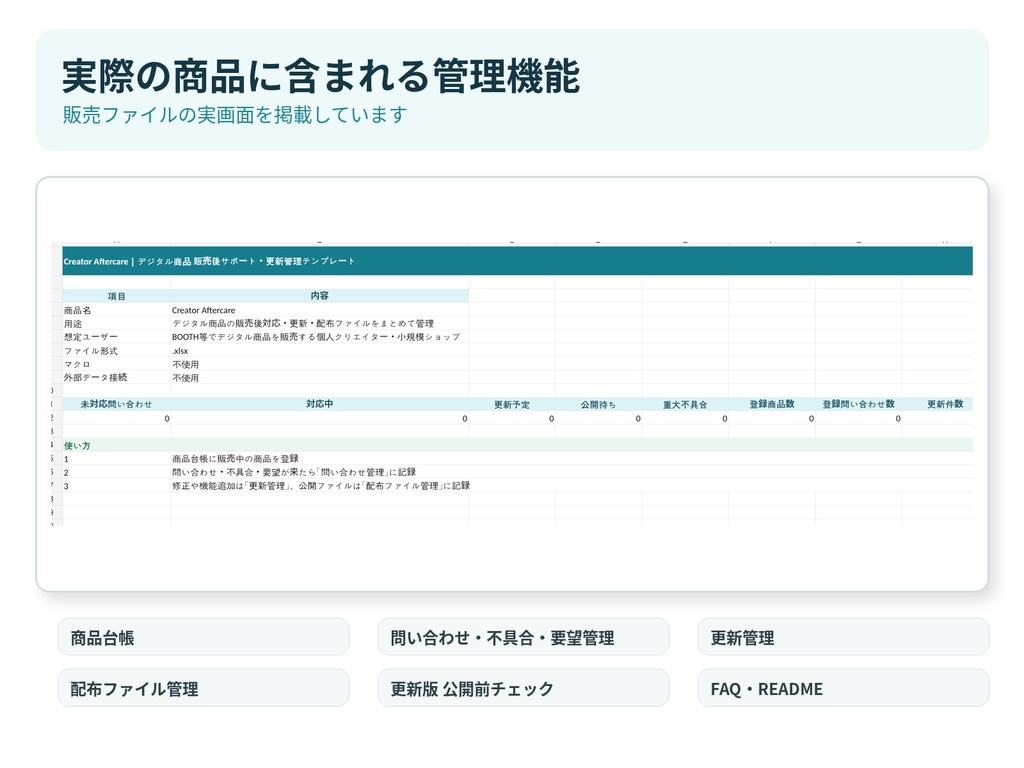The width and height of the screenshot is (1024, 768).
Task: Click the ファイル形式 row label
Action: 91,351
